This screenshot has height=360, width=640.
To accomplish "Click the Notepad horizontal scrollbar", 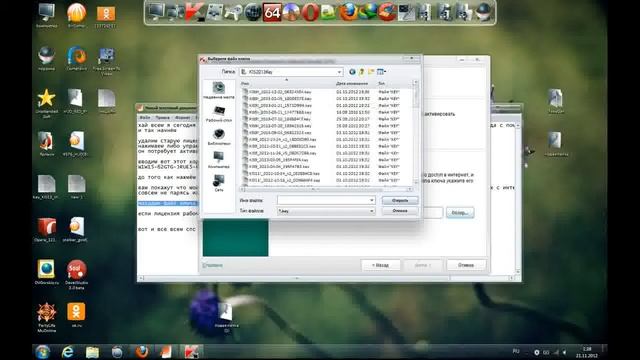I will click(326, 278).
